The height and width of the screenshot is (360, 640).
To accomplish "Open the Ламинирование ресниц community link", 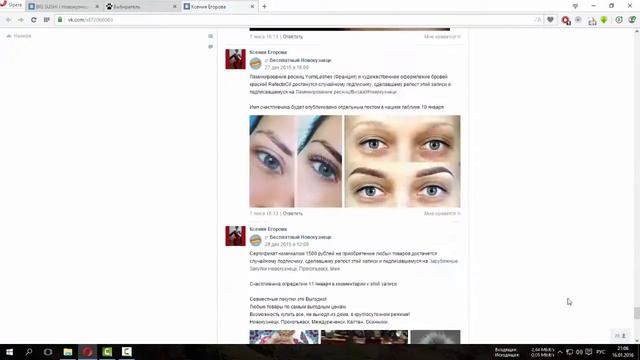I will pos(346,92).
